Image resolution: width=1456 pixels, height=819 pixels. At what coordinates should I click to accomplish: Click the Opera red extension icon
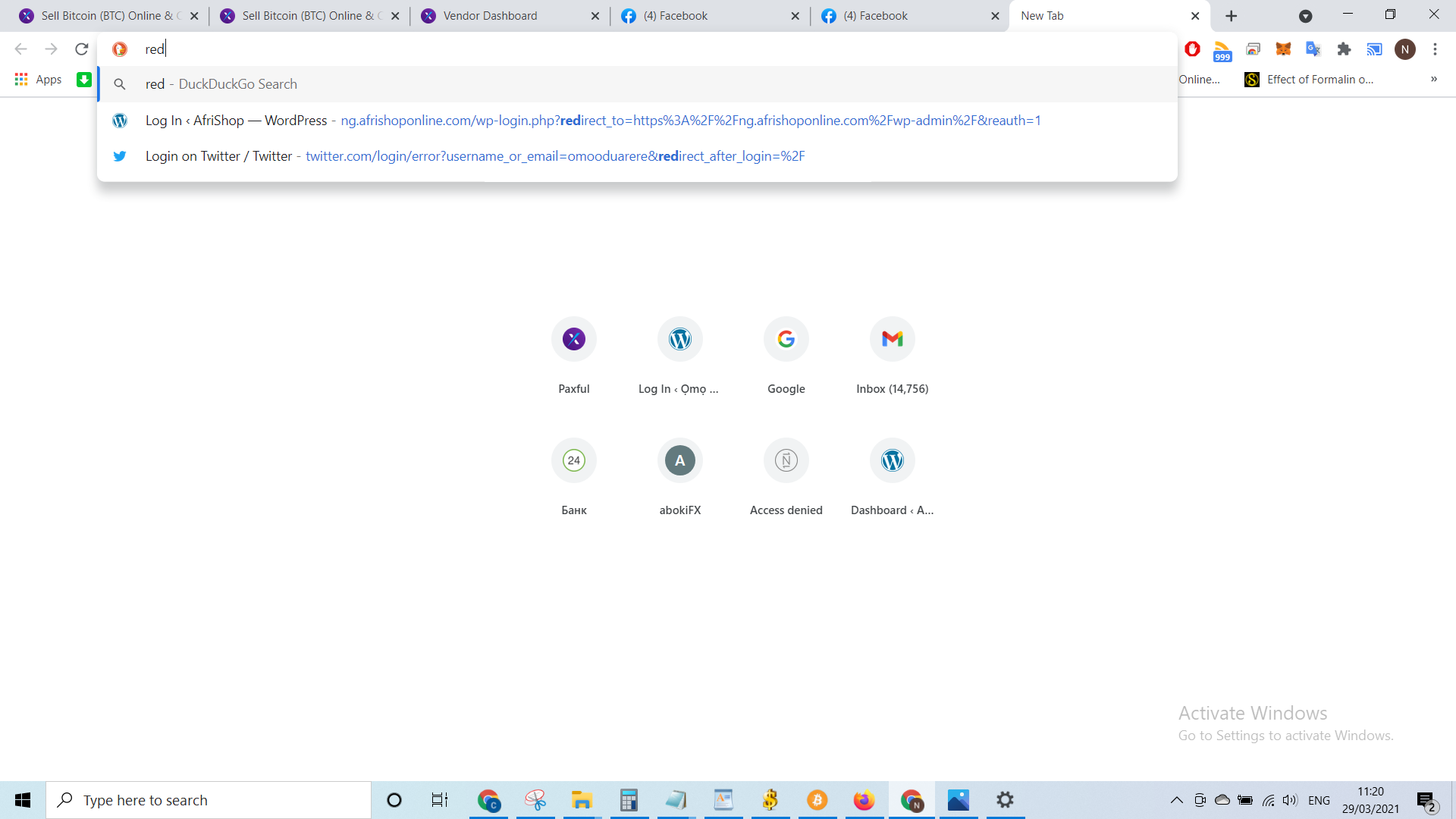pyautogui.click(x=1192, y=49)
